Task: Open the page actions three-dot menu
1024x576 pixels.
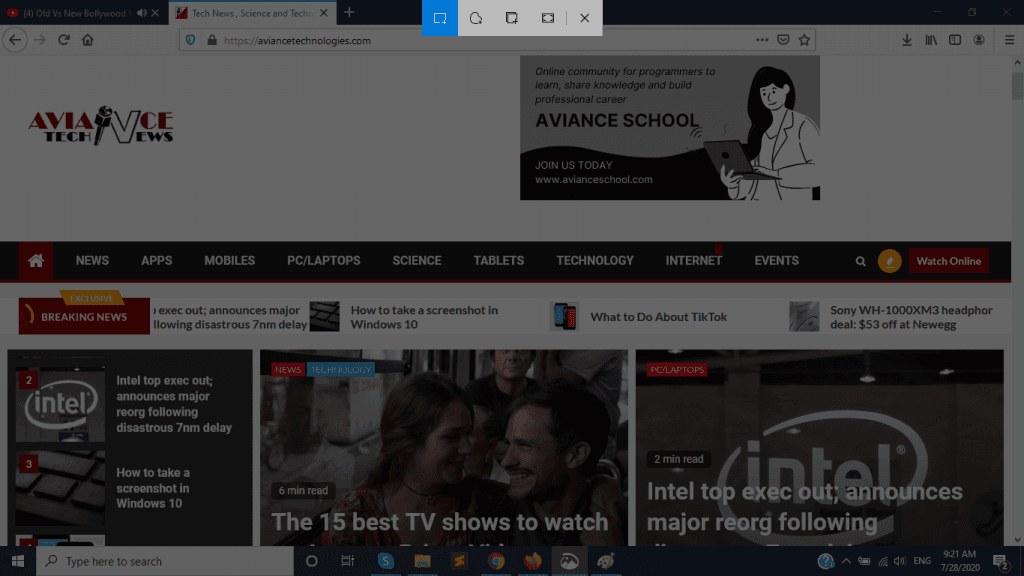Action: (762, 40)
